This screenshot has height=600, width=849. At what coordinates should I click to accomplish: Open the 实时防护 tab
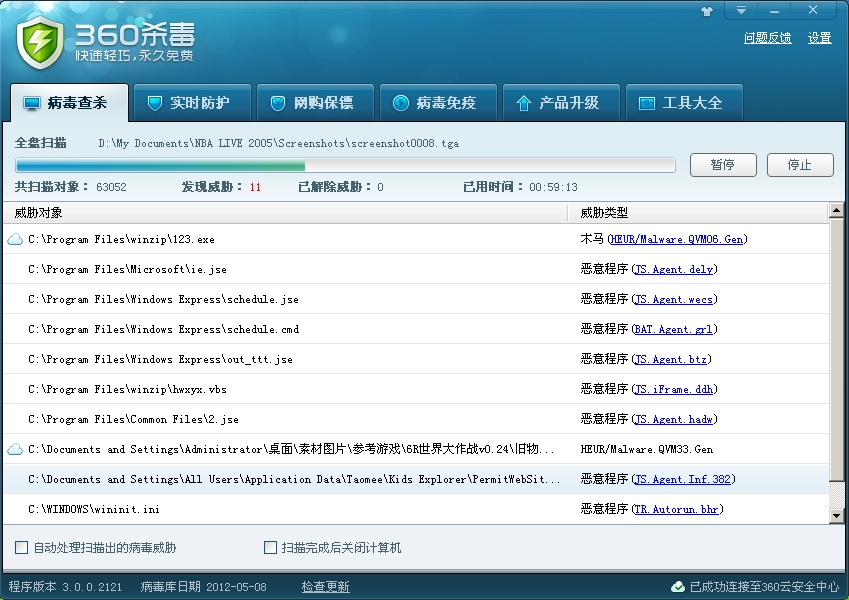pyautogui.click(x=192, y=103)
